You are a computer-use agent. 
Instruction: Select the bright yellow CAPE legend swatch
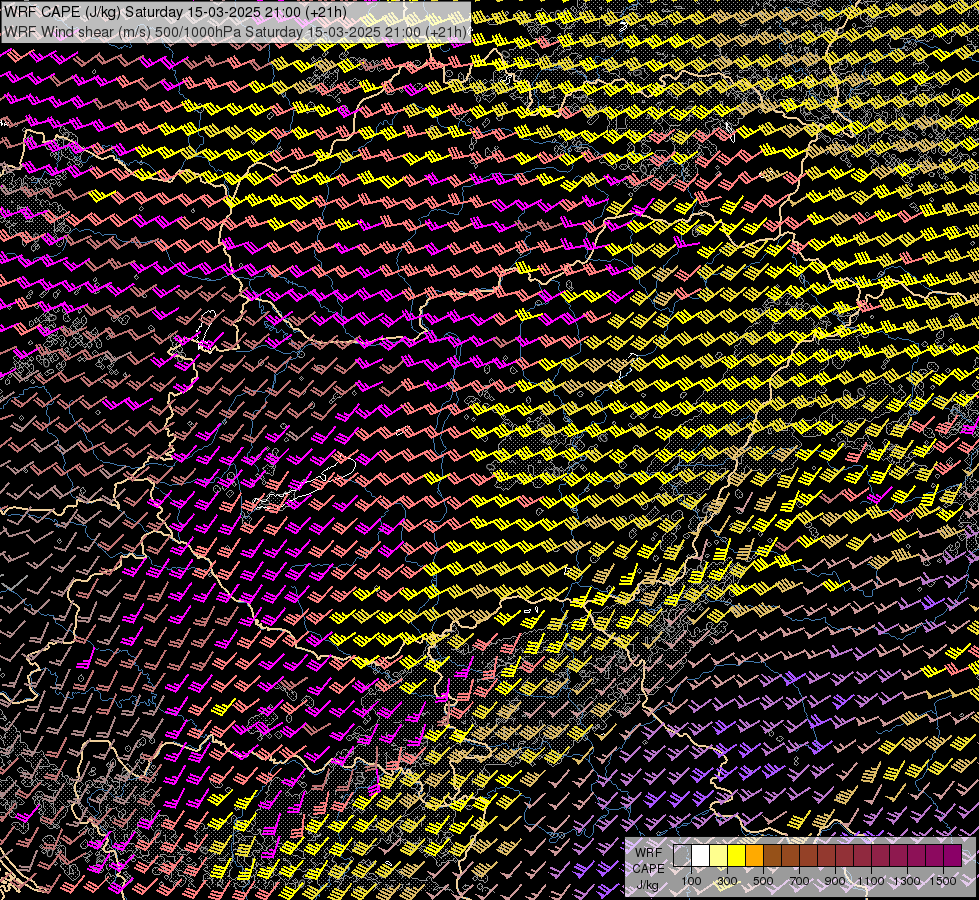tap(736, 855)
